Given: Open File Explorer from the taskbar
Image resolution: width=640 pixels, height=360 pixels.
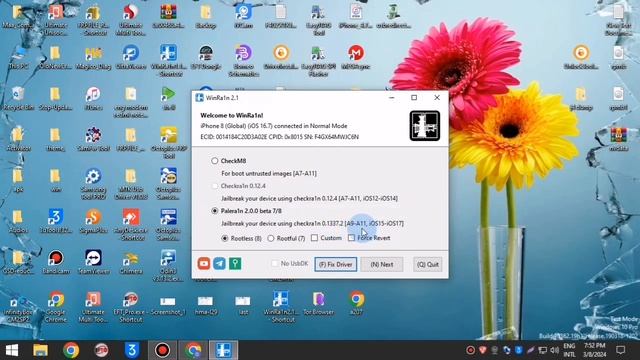Looking at the screenshot, I should point(40,350).
